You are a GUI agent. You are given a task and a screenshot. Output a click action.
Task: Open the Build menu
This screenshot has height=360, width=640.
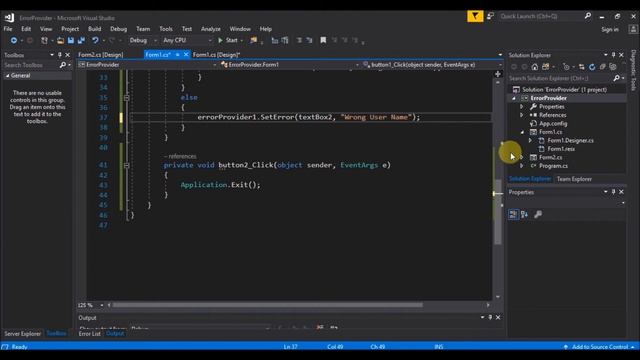94,29
